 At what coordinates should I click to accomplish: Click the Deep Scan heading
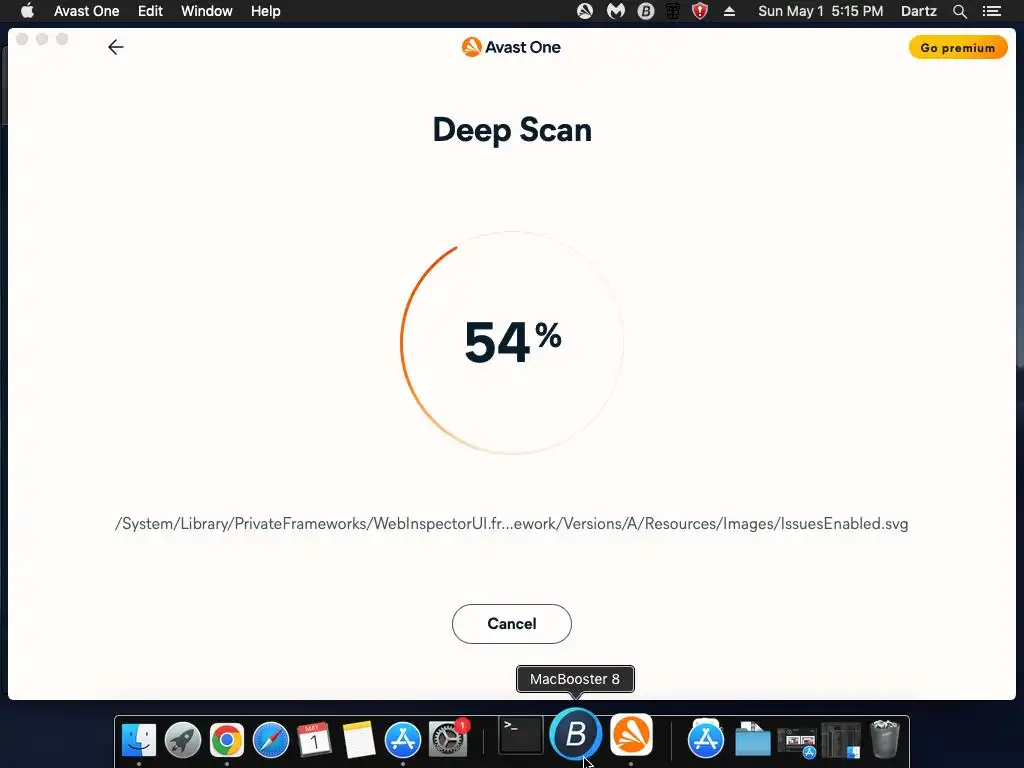pyautogui.click(x=512, y=130)
